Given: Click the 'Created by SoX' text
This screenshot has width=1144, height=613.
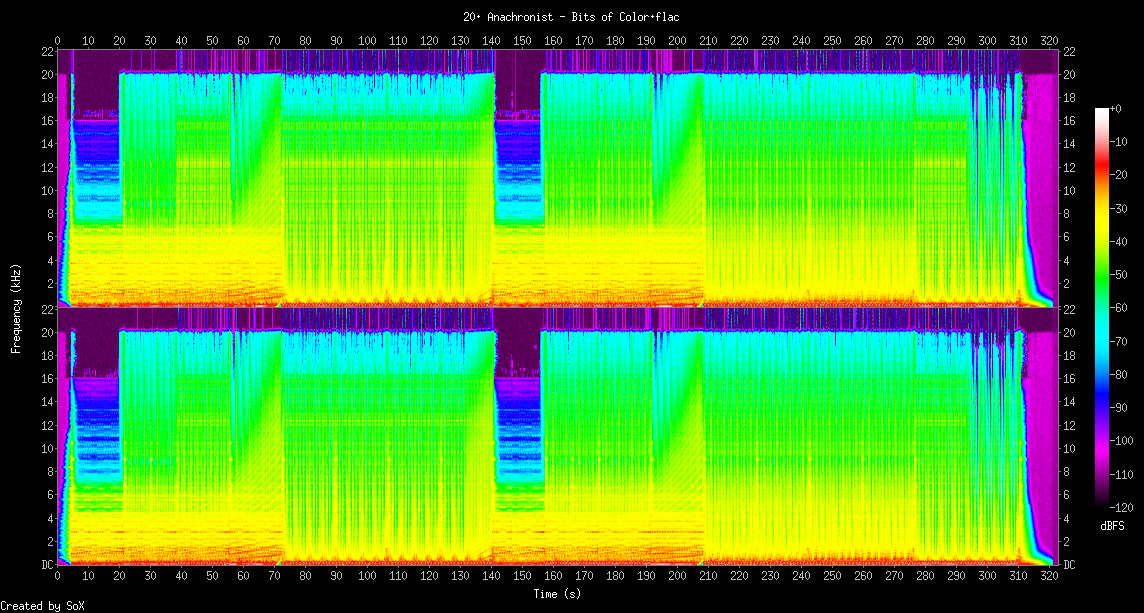Looking at the screenshot, I should [x=42, y=605].
